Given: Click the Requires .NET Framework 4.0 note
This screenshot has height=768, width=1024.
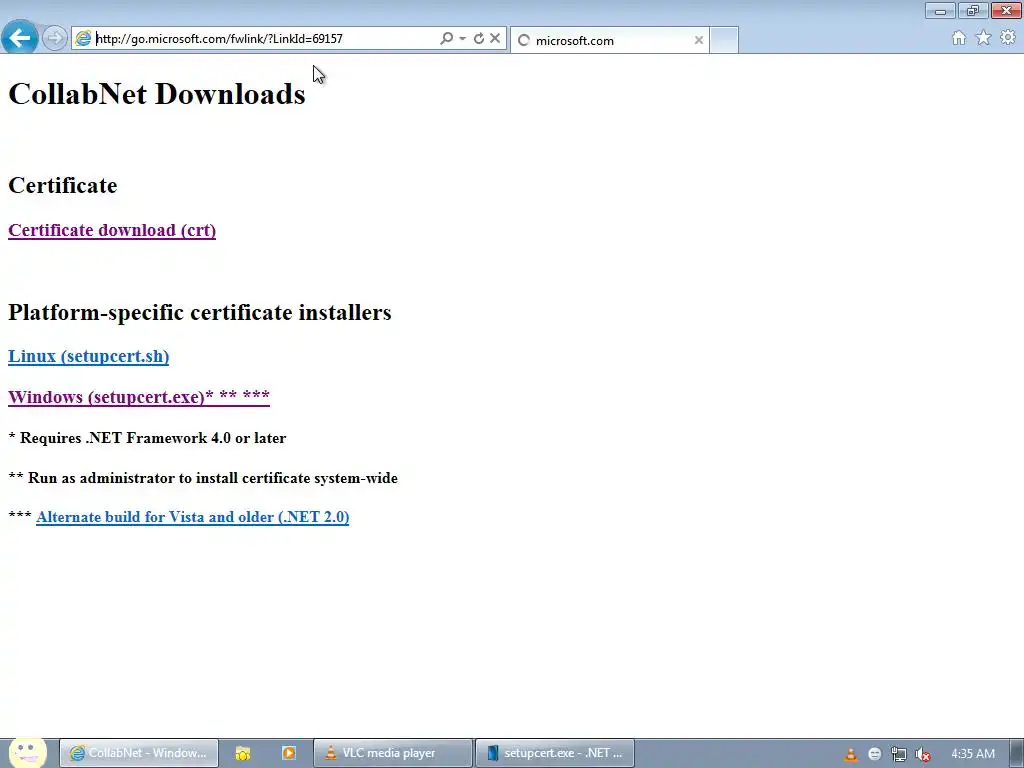Looking at the screenshot, I should pyautogui.click(x=147, y=438).
